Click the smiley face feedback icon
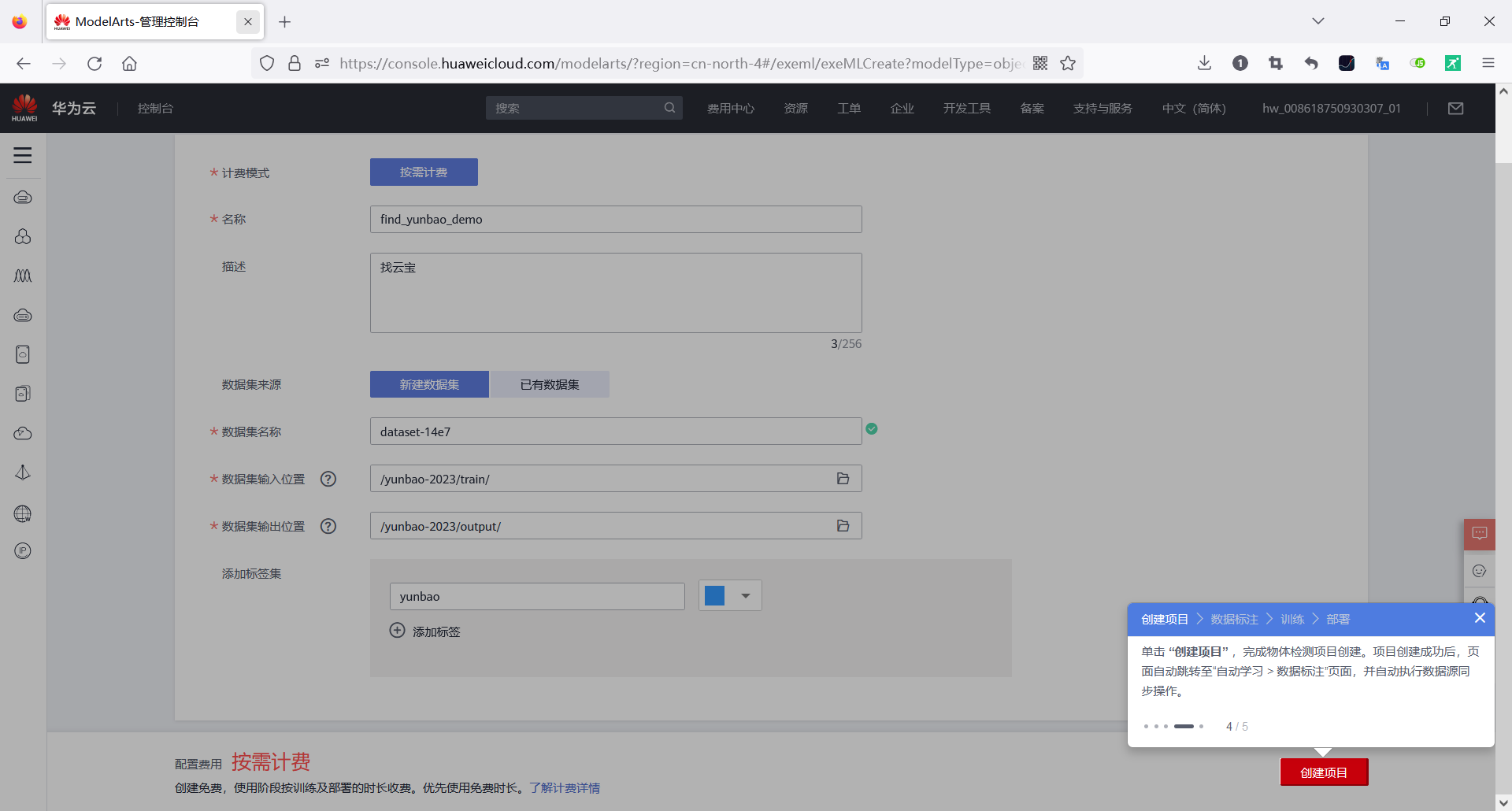 [1480, 571]
